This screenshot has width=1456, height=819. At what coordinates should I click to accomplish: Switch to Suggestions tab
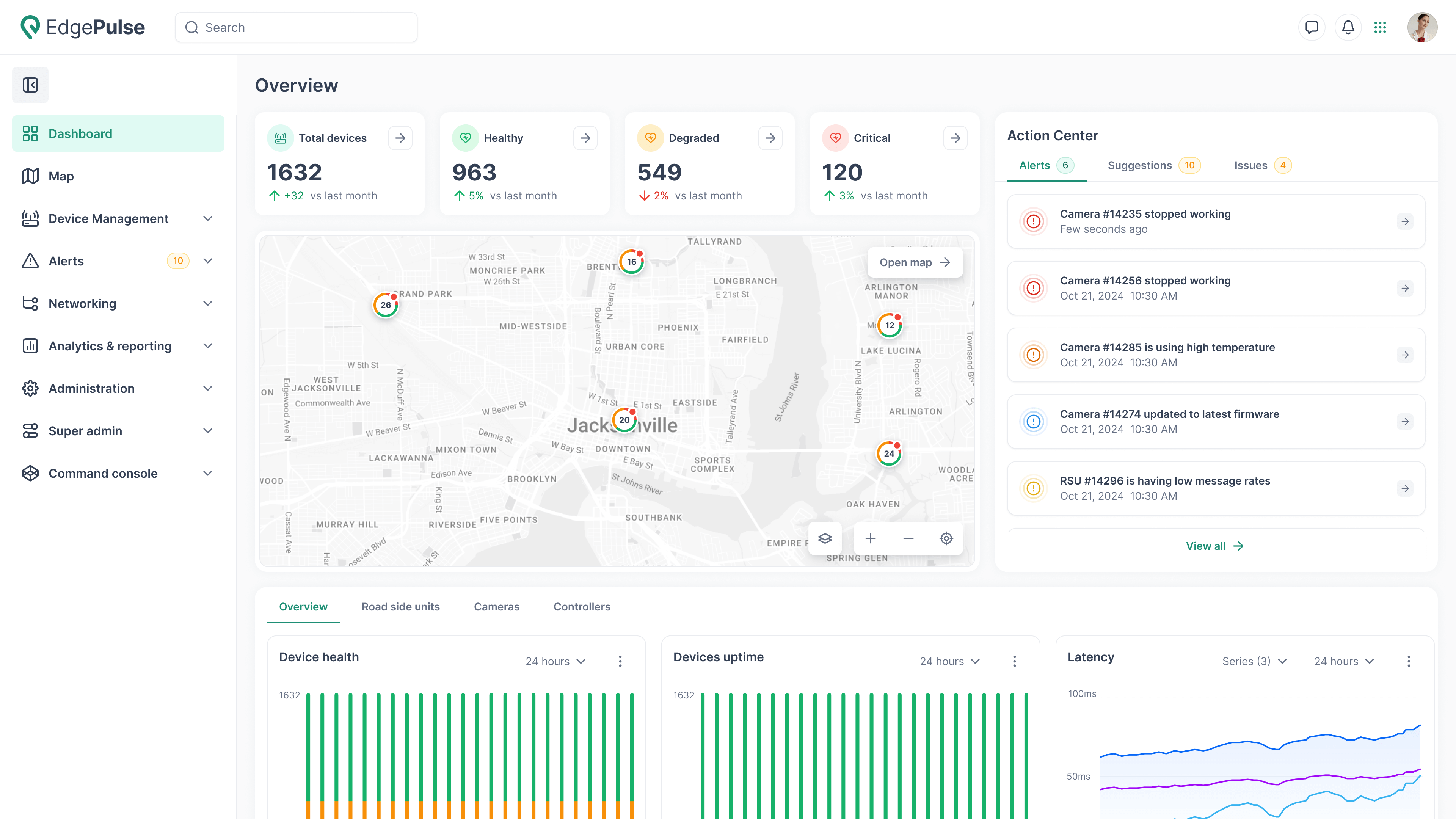click(x=1153, y=166)
